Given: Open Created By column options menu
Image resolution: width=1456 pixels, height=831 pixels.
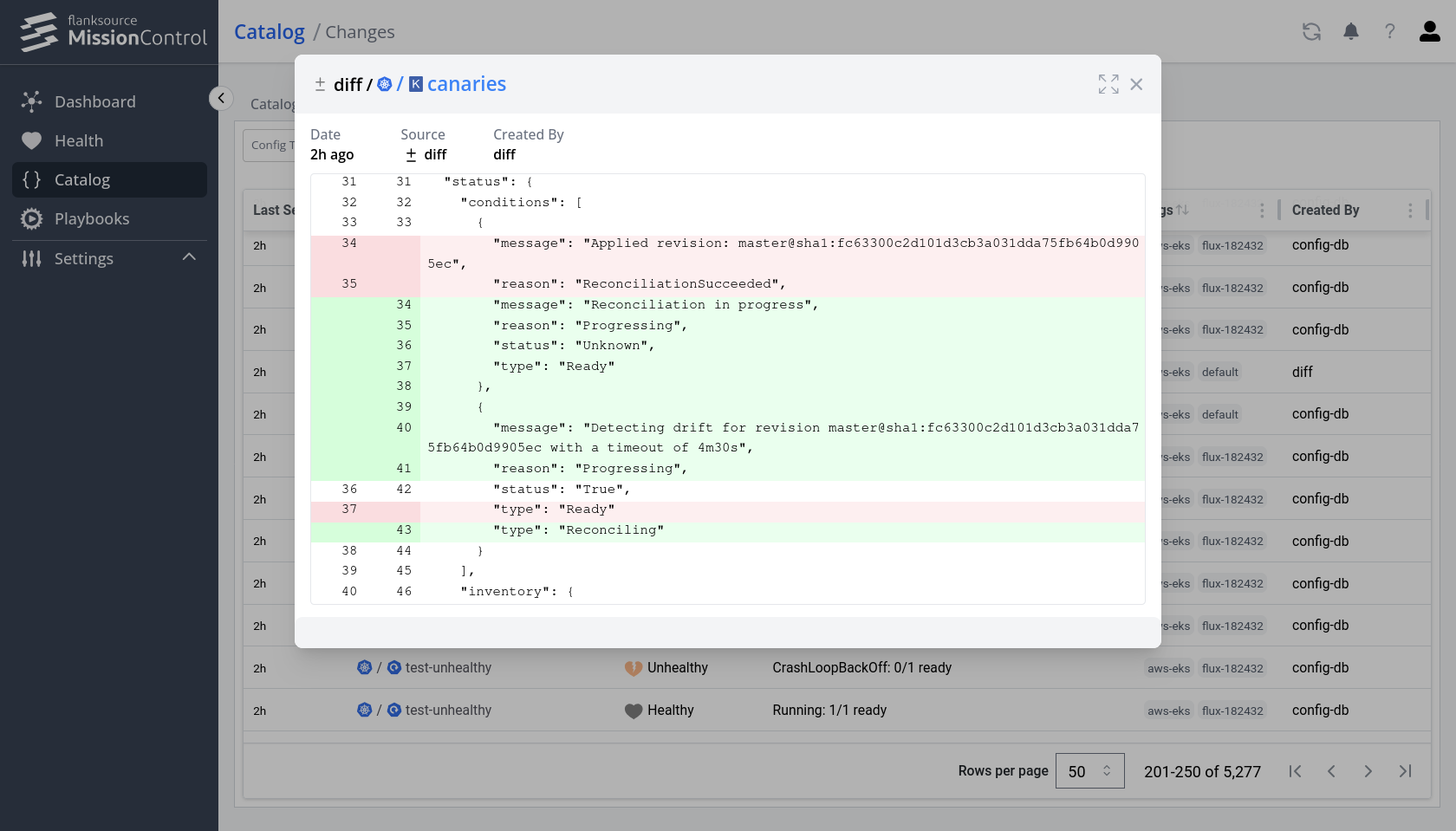Looking at the screenshot, I should [1410, 211].
